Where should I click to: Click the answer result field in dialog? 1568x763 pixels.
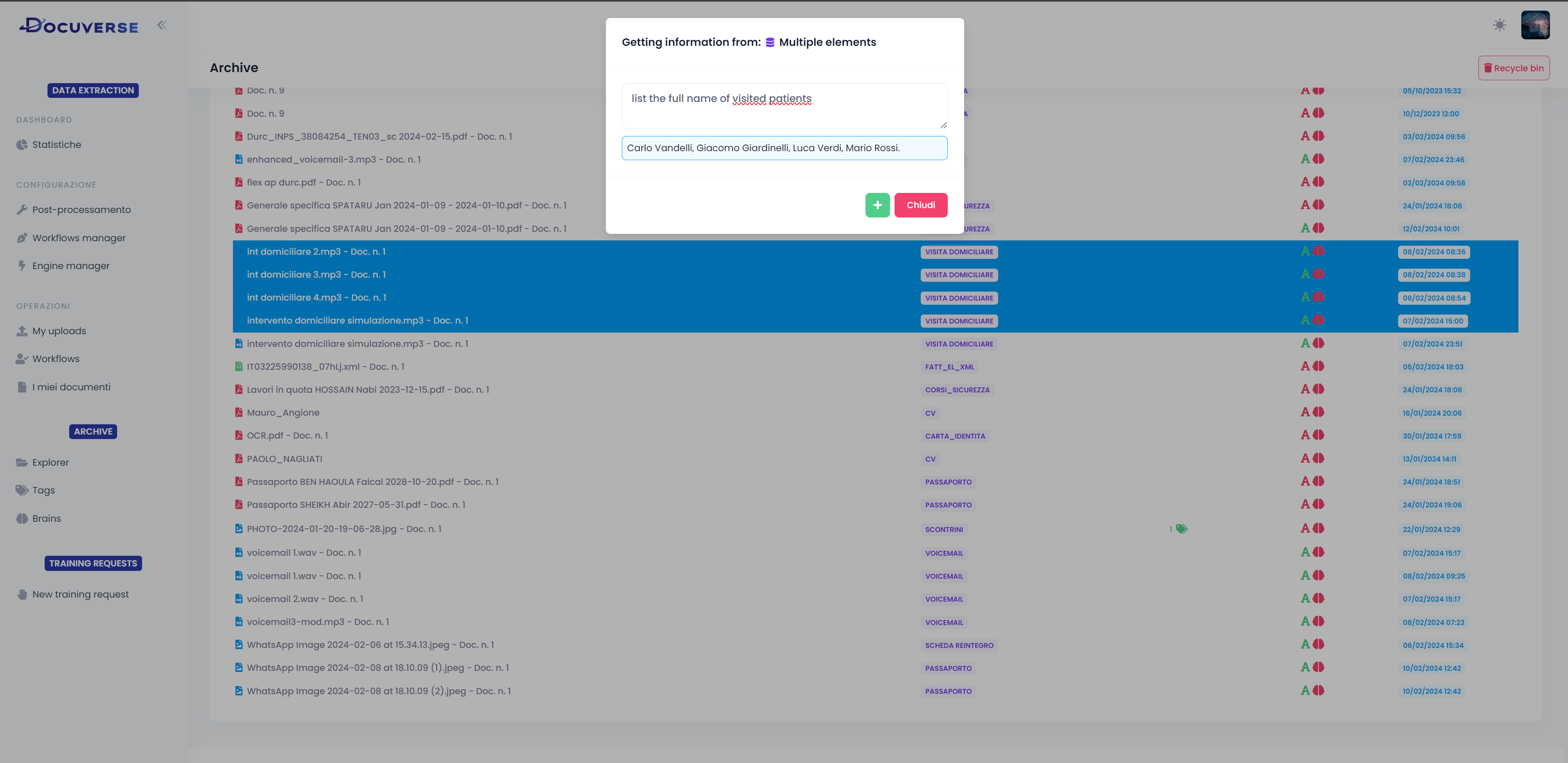[x=784, y=148]
